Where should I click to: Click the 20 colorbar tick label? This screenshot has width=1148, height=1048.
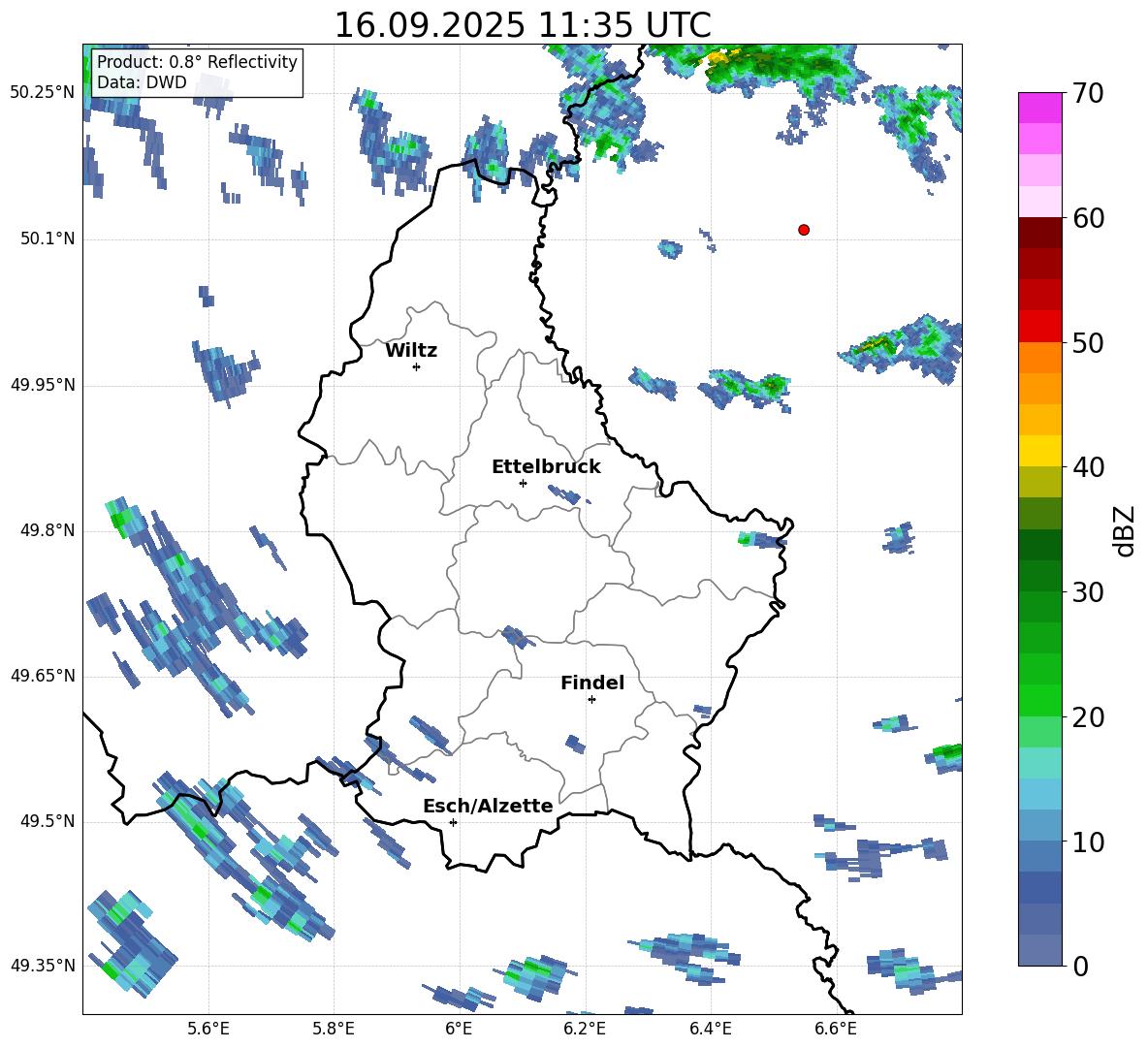(1087, 716)
